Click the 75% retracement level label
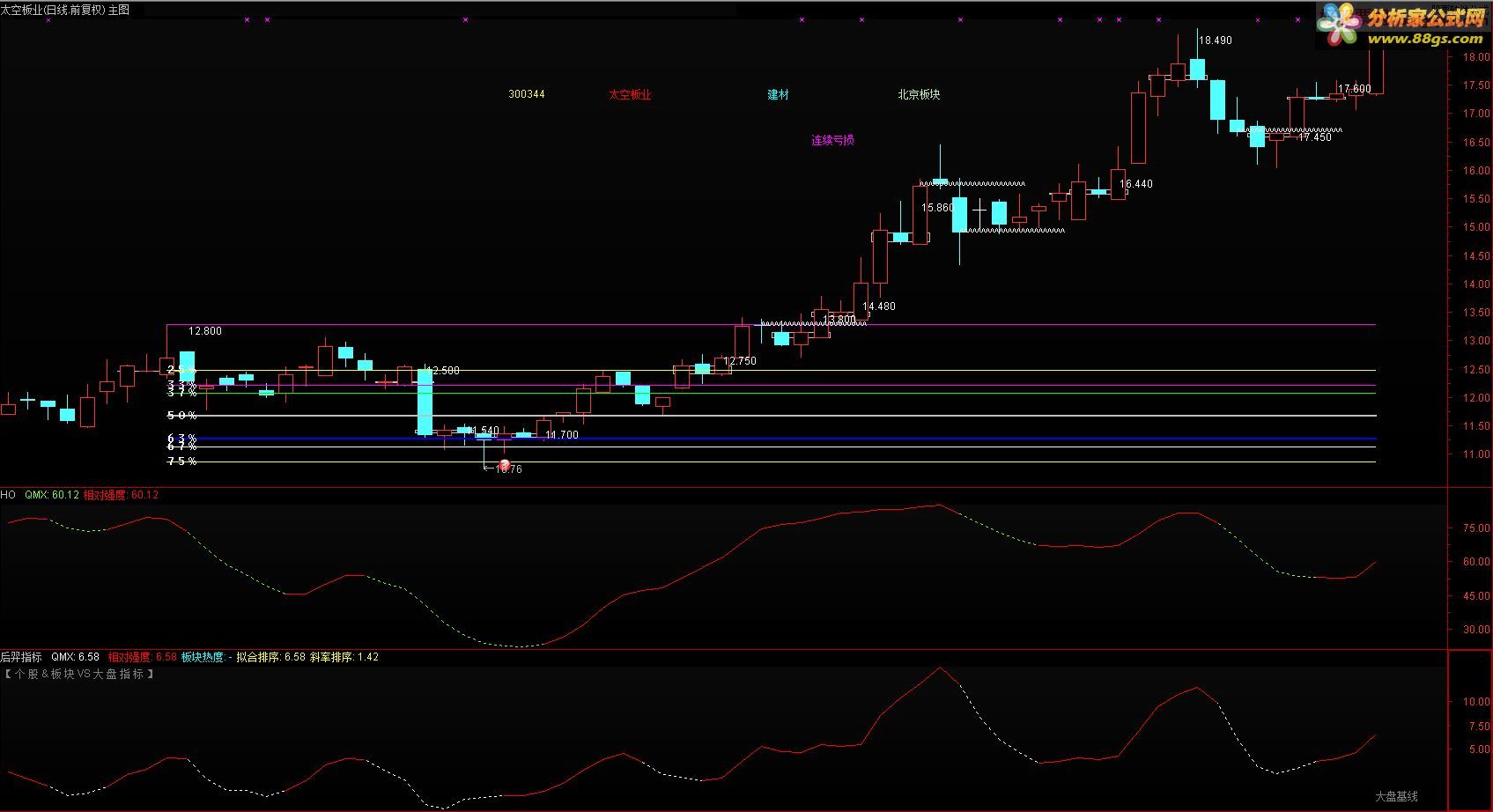 coord(181,461)
